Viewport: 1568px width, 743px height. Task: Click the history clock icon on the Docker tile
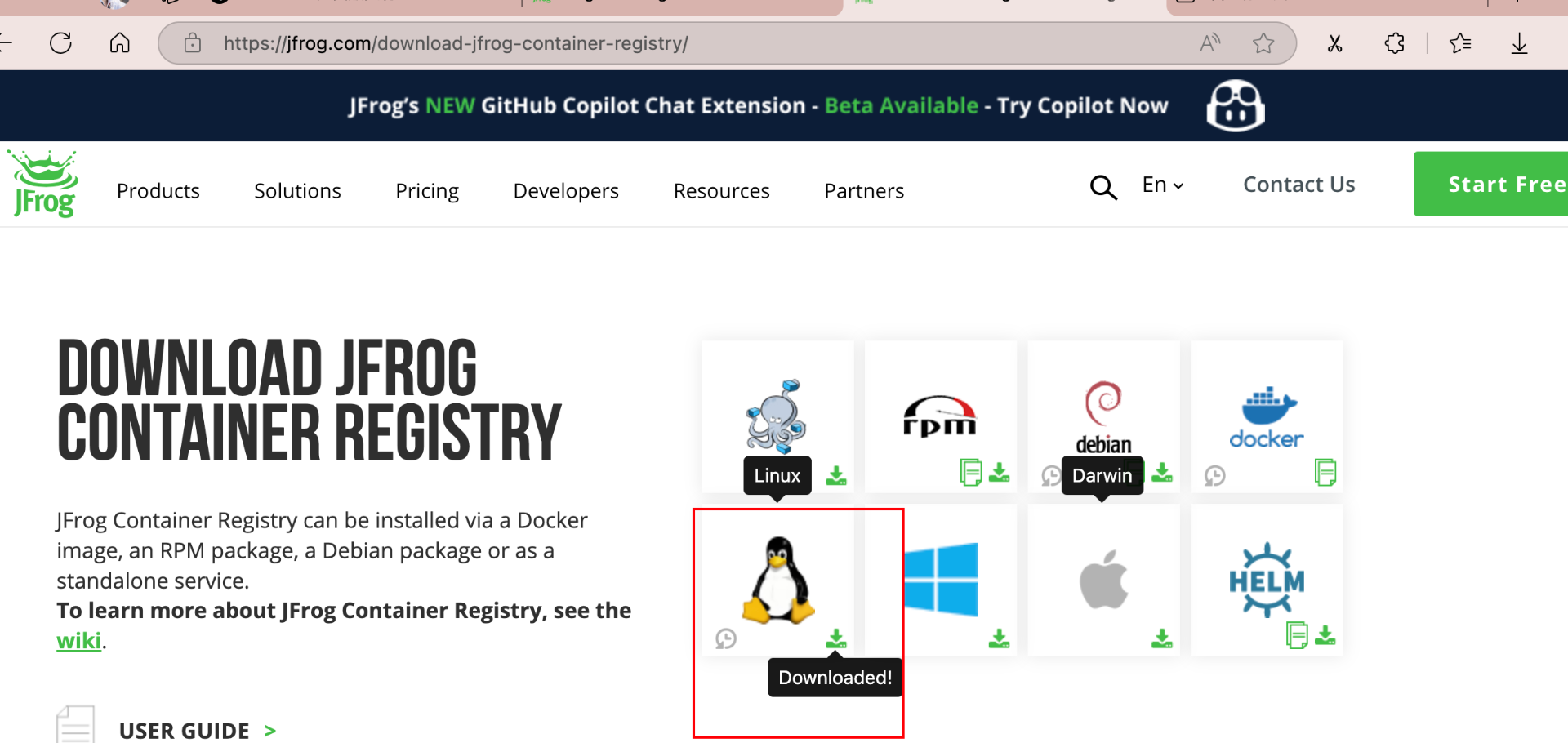coord(1215,475)
